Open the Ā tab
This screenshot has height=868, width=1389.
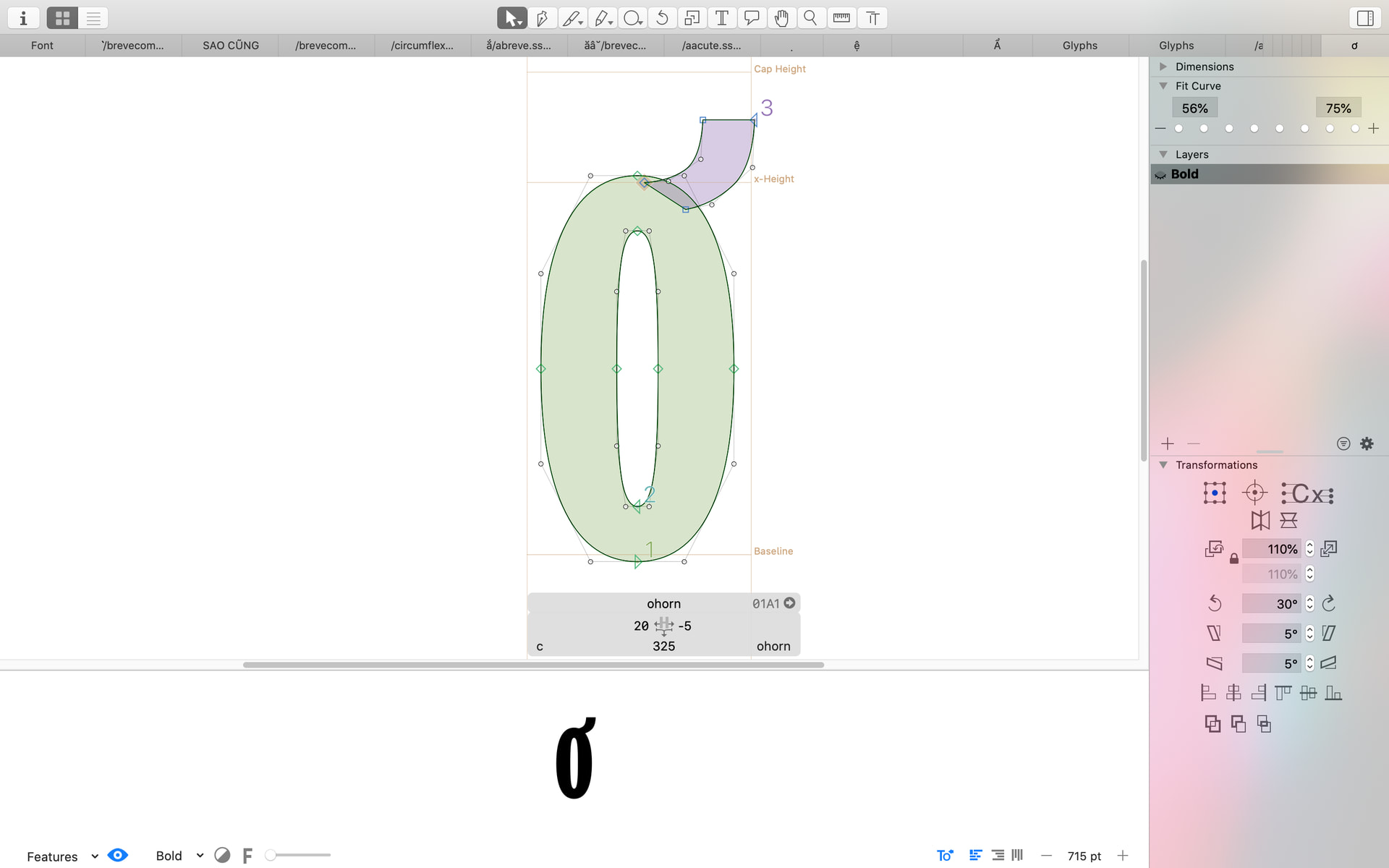coord(997,46)
